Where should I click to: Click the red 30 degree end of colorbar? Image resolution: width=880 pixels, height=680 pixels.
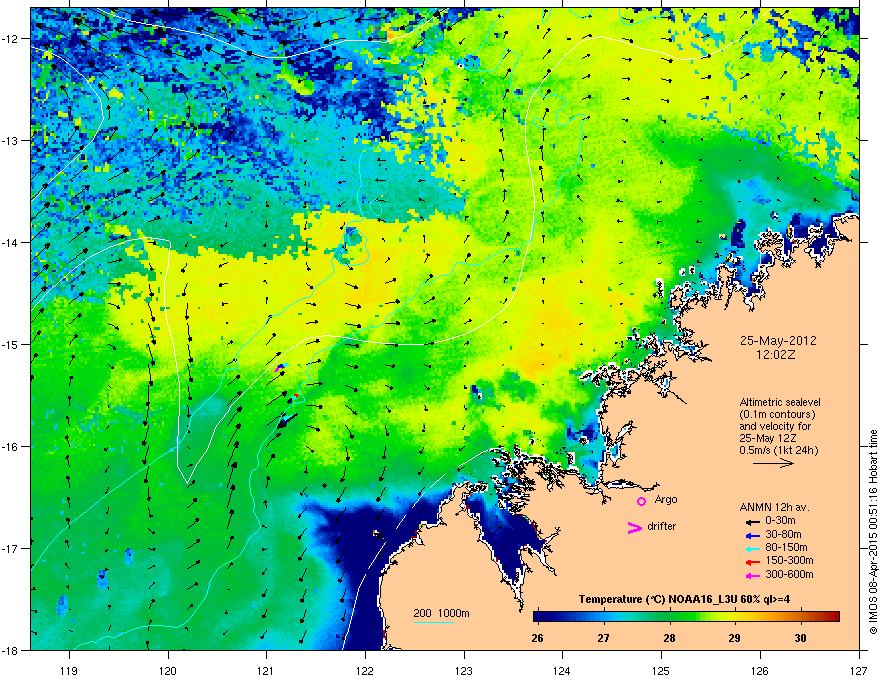tap(831, 617)
